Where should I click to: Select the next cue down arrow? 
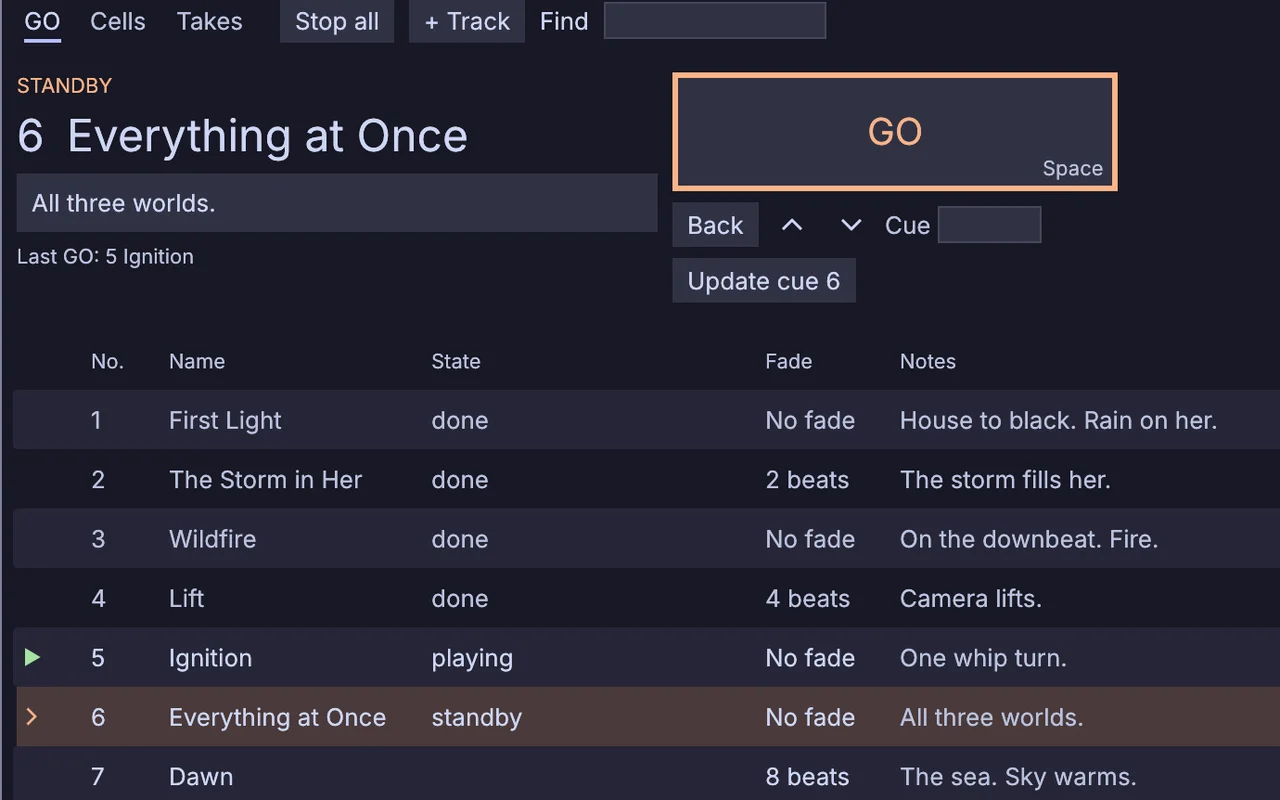pos(851,225)
